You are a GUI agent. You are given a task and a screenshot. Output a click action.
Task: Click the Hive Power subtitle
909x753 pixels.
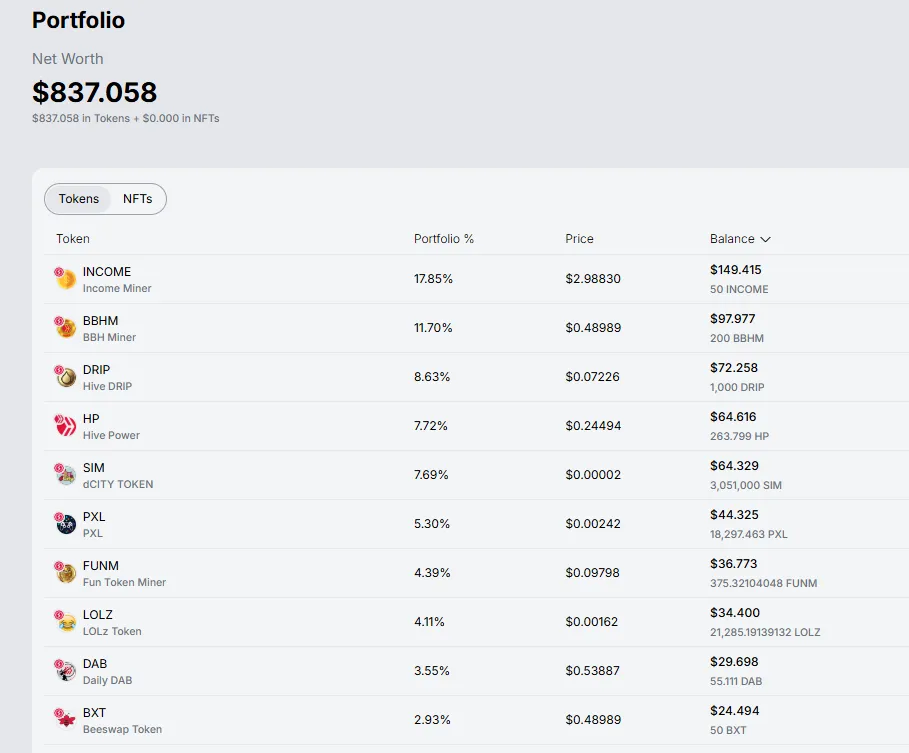coord(111,435)
